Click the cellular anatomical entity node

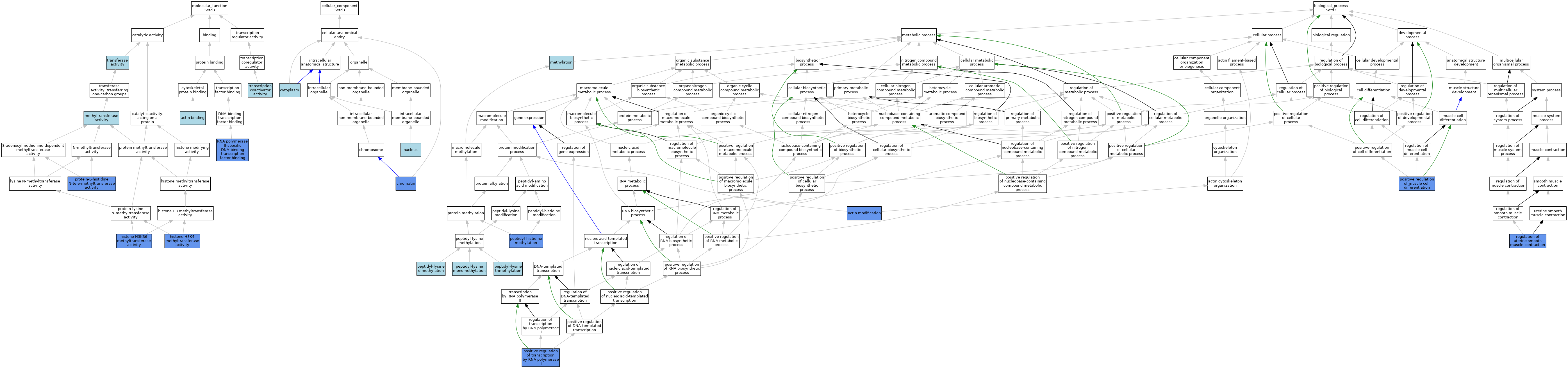coord(340,35)
